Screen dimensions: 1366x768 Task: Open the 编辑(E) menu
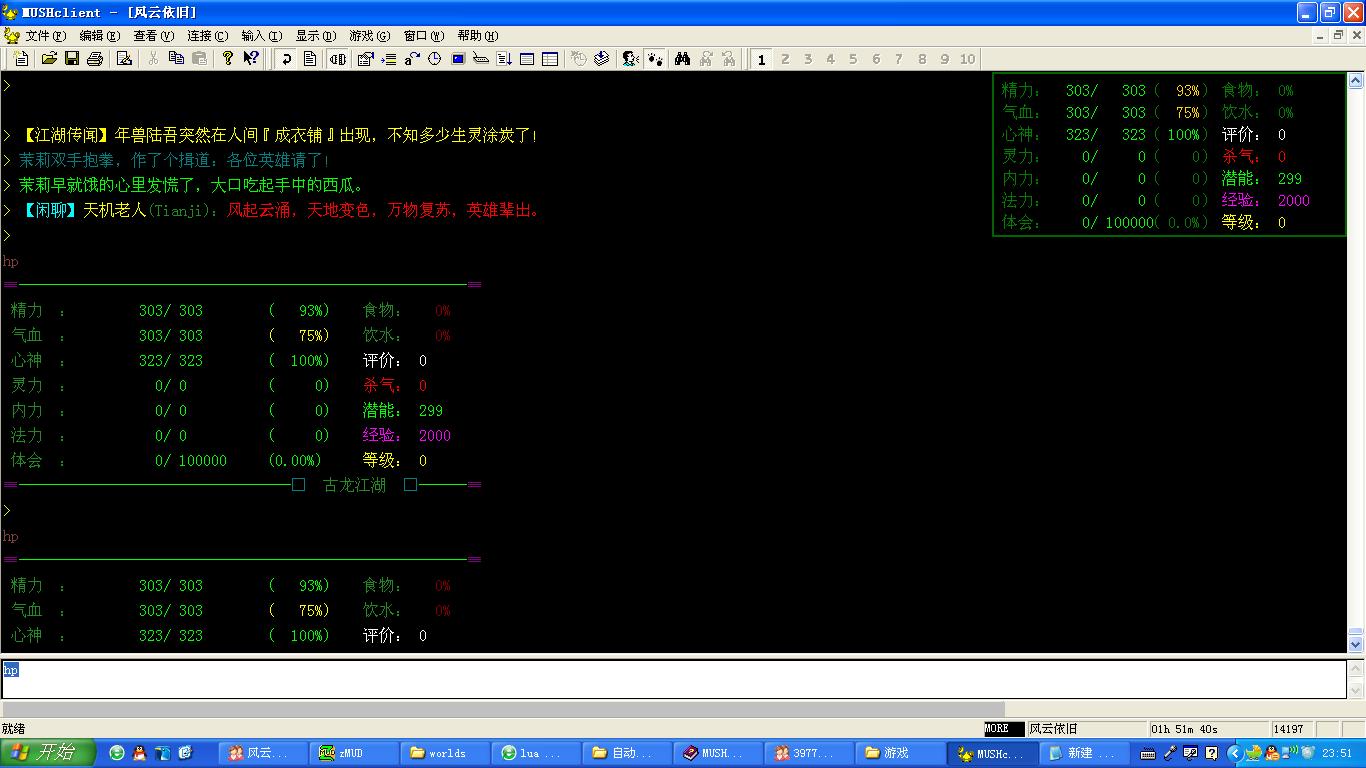tap(99, 36)
